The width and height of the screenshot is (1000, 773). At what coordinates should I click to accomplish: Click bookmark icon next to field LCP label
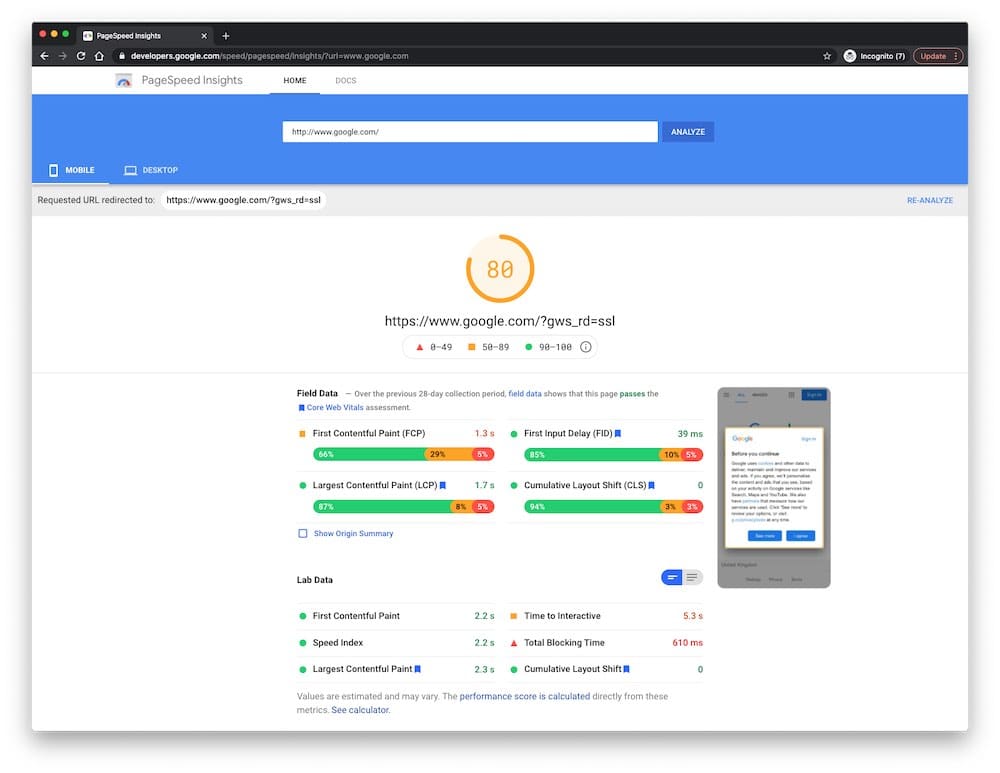443,485
